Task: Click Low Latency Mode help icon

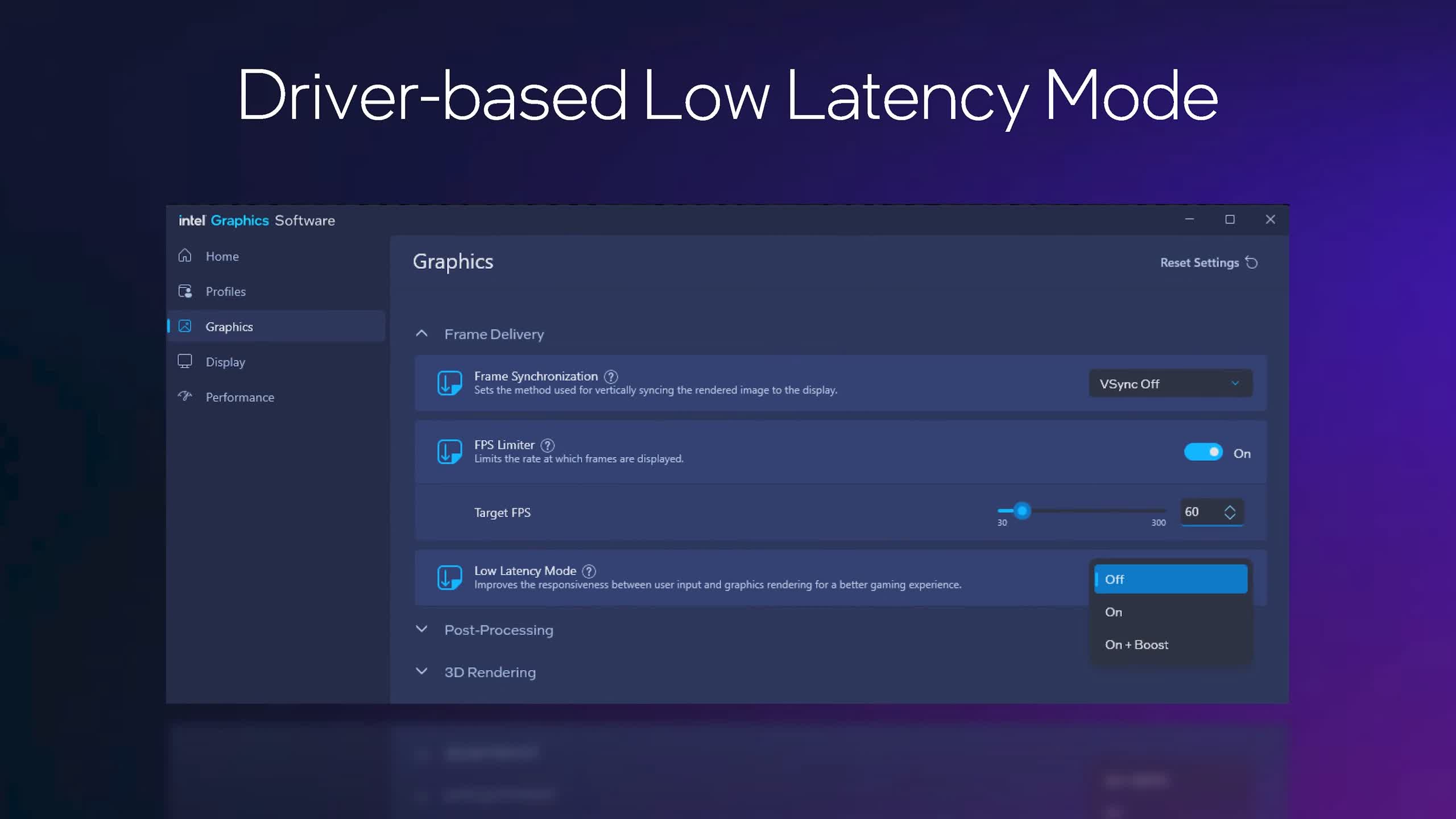Action: 589,571
